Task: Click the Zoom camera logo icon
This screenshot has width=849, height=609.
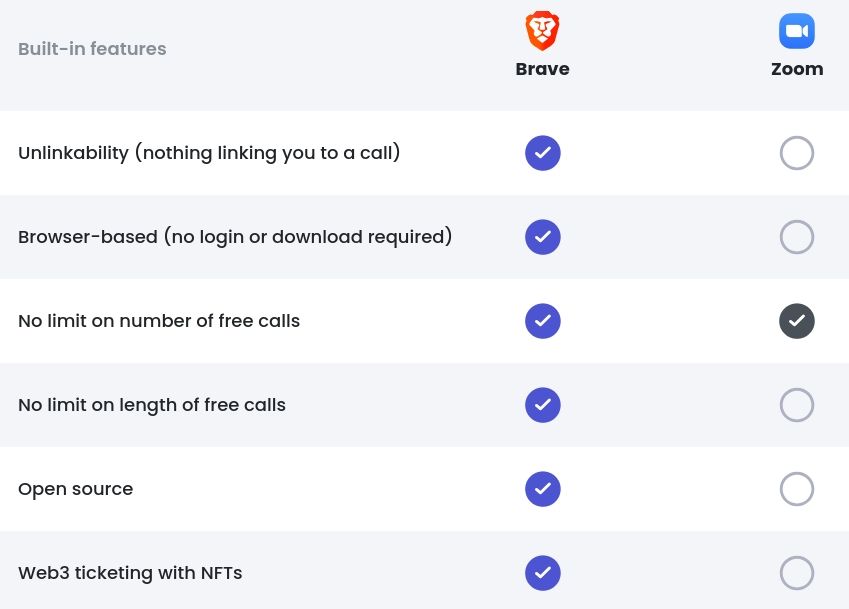Action: tap(797, 31)
